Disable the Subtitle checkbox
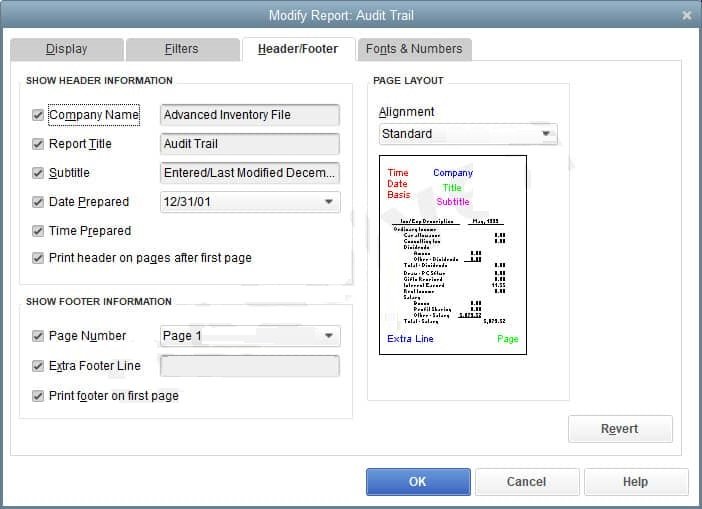Screen dimensions: 702x509 pyautogui.click(x=38, y=173)
